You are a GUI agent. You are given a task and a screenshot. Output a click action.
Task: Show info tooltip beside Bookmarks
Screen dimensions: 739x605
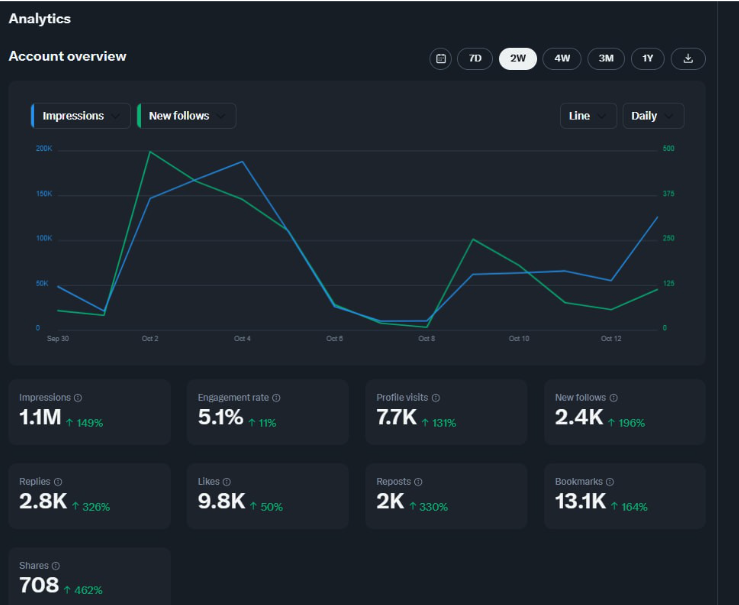(610, 482)
